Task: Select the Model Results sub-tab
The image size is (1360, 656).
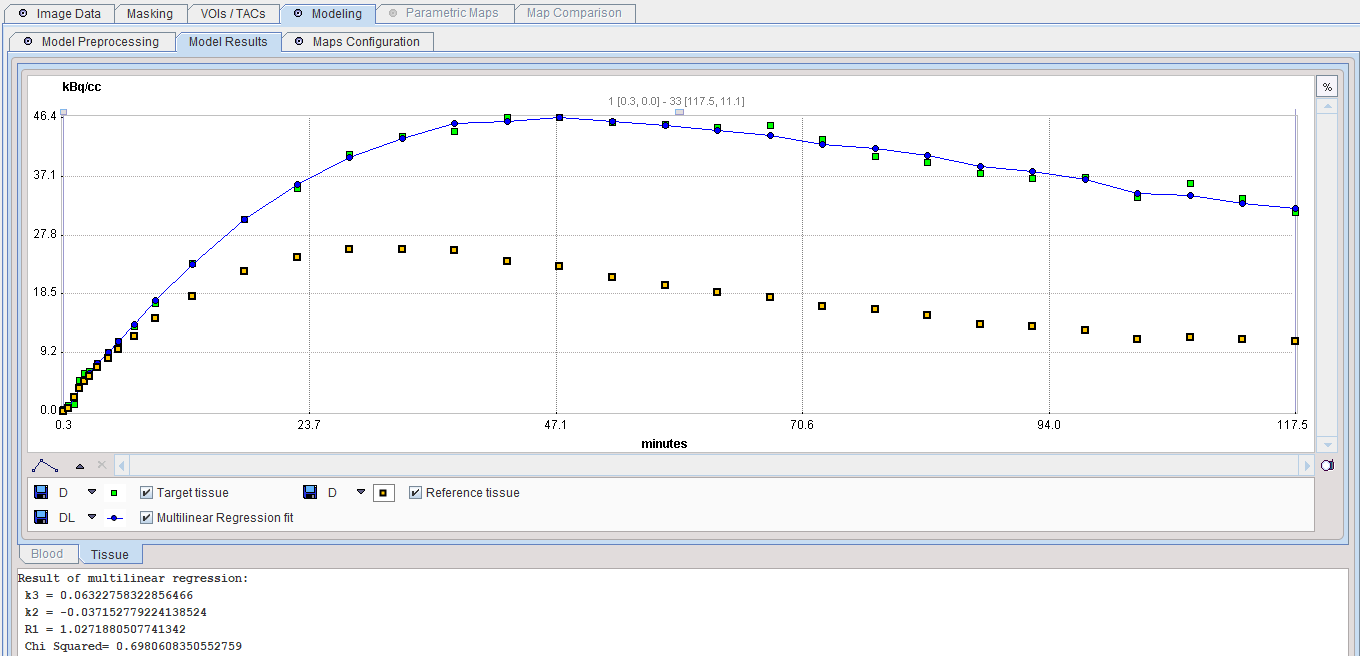Action: [228, 42]
